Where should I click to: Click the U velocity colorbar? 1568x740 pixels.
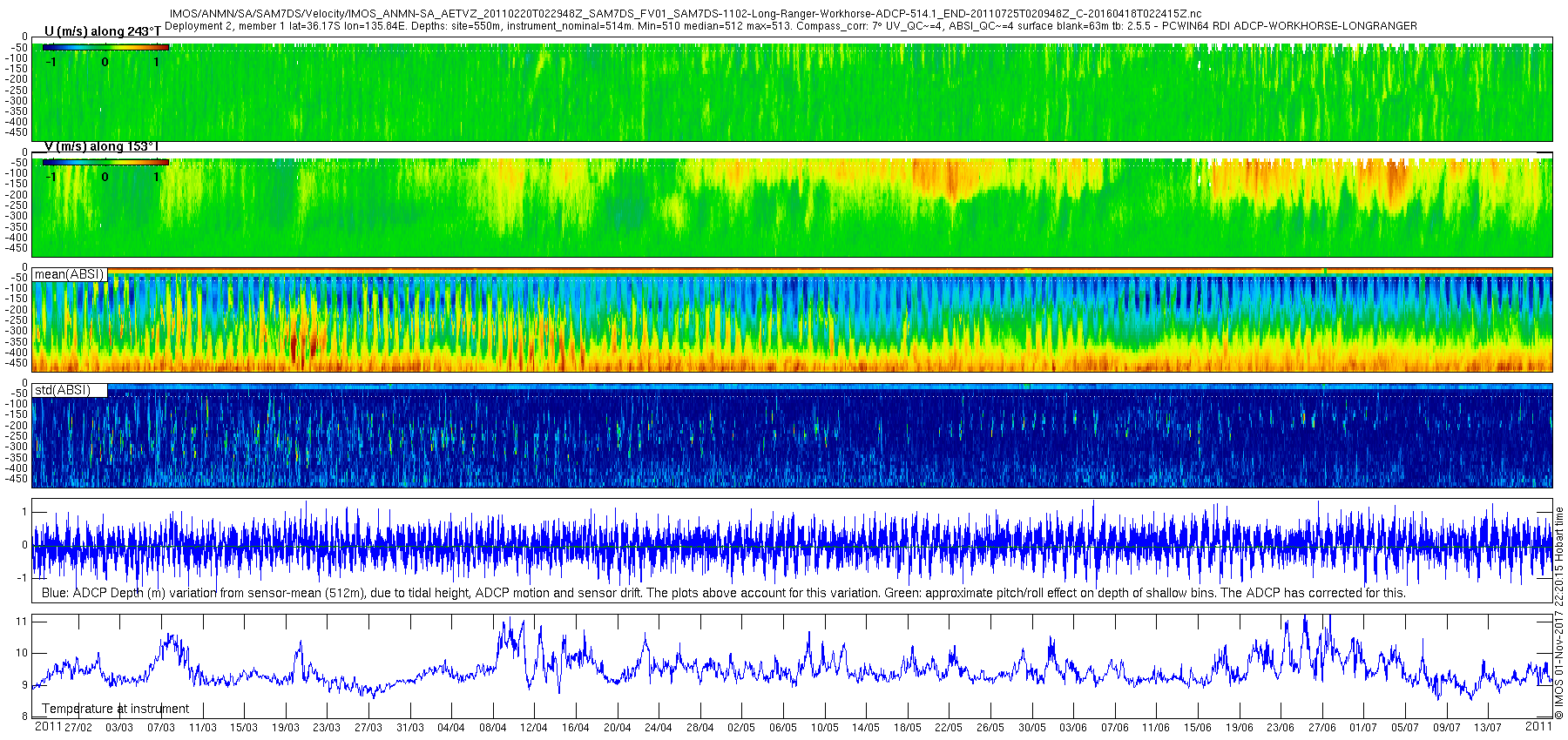[105, 47]
